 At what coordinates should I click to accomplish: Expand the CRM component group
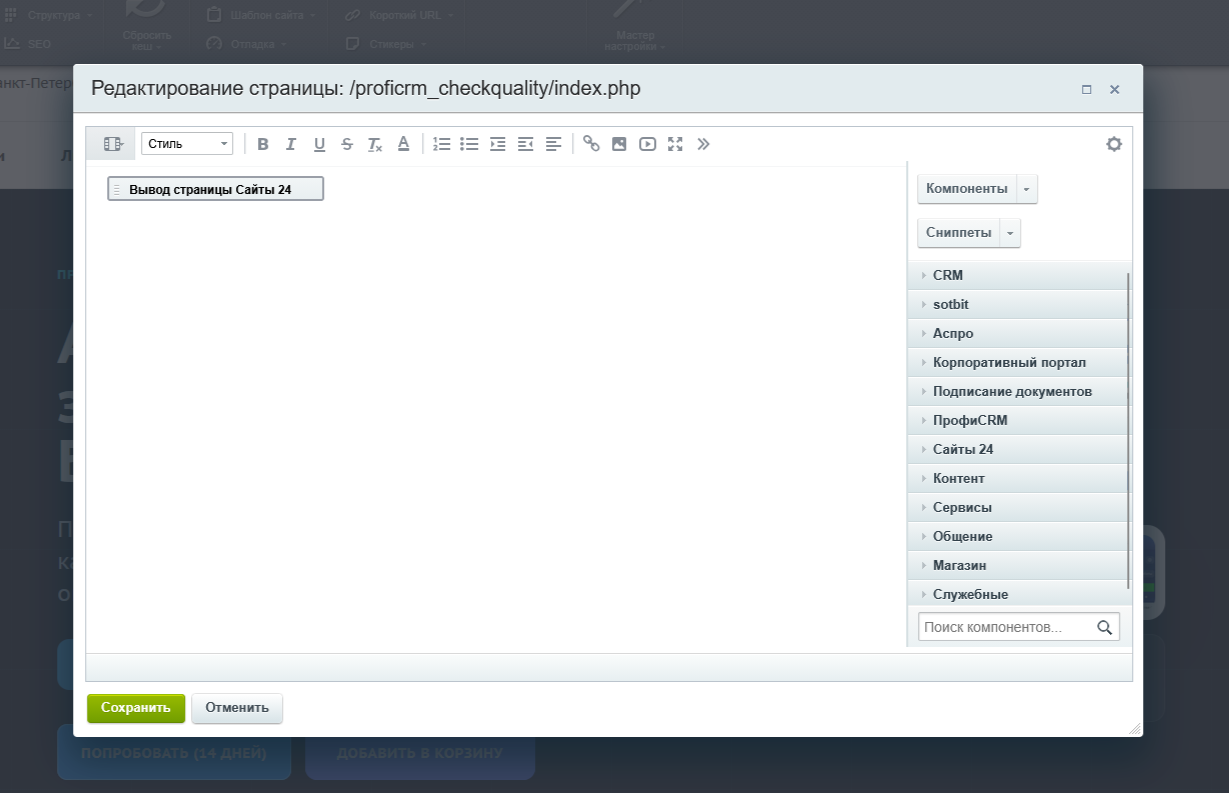click(1017, 275)
